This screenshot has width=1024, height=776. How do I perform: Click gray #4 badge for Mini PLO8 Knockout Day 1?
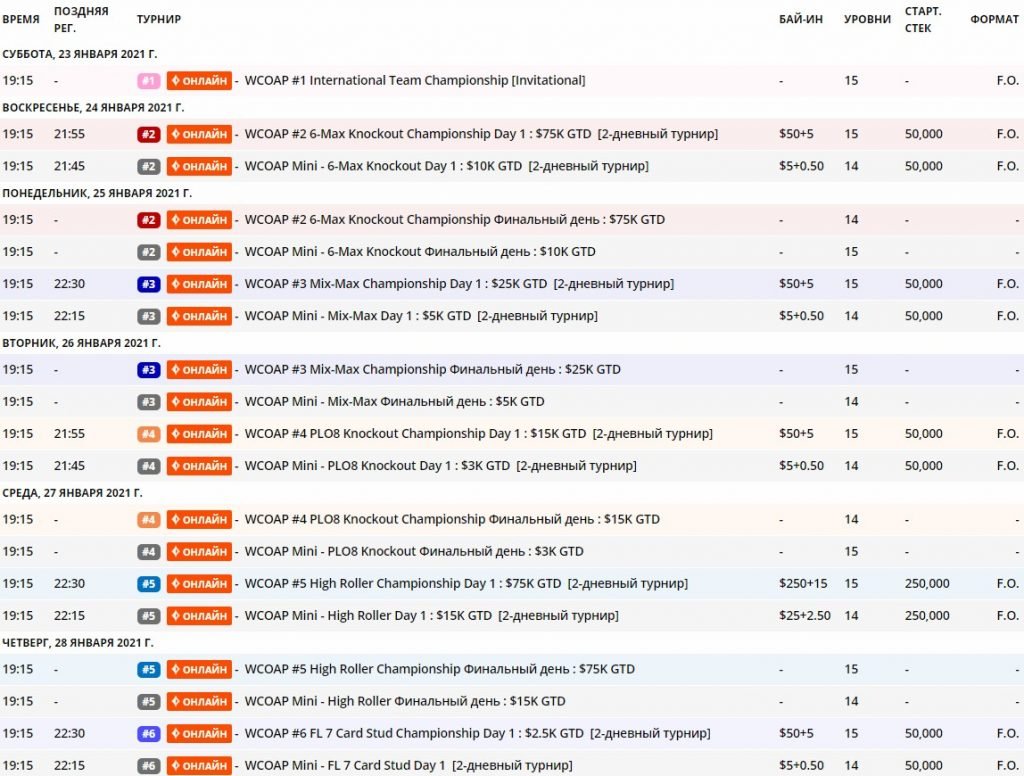tap(148, 466)
